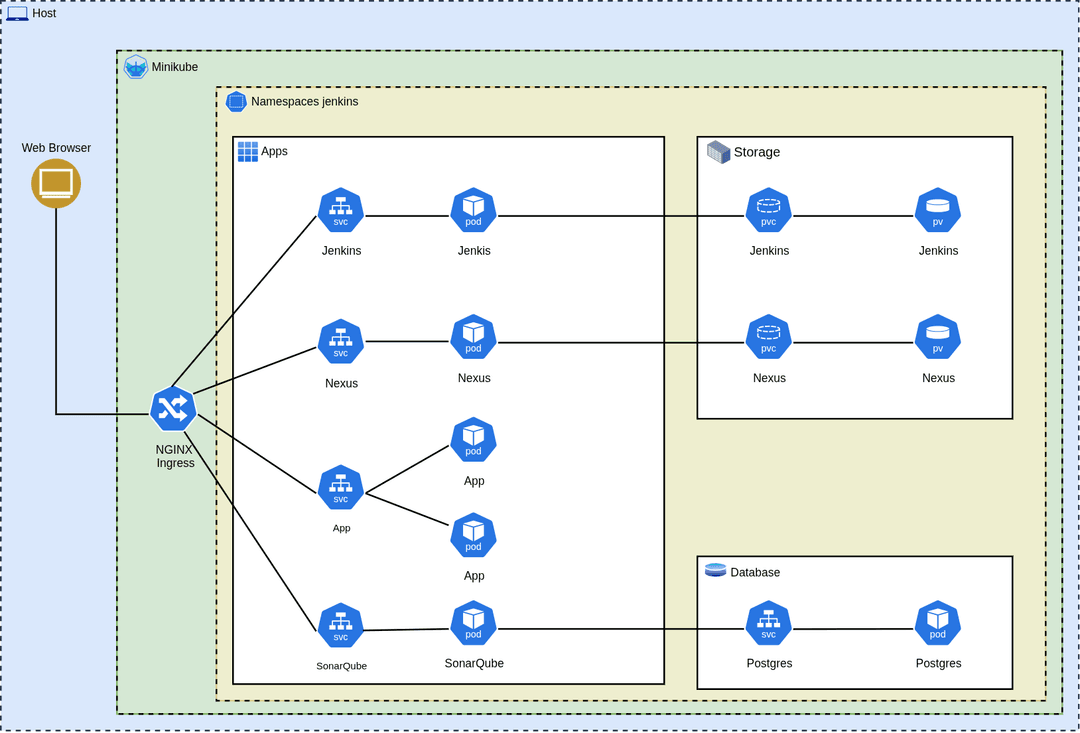The image size is (1080, 733).
Task: Select the Postgres svc icon
Action: pyautogui.click(x=768, y=623)
